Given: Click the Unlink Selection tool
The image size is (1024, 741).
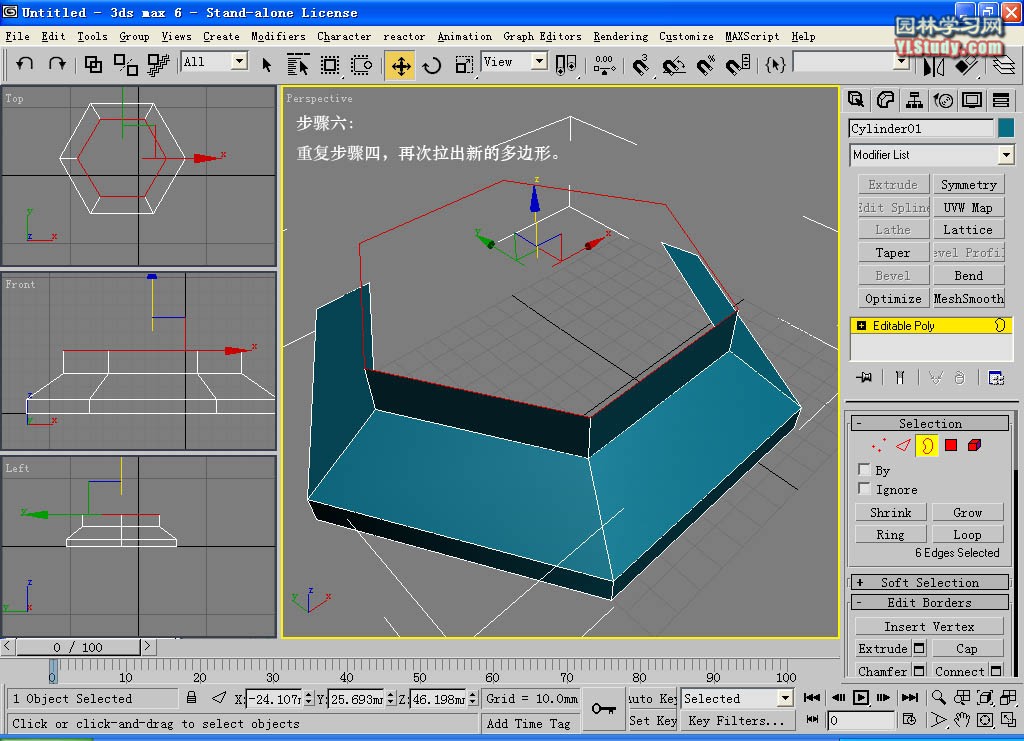Looking at the screenshot, I should coord(125,64).
